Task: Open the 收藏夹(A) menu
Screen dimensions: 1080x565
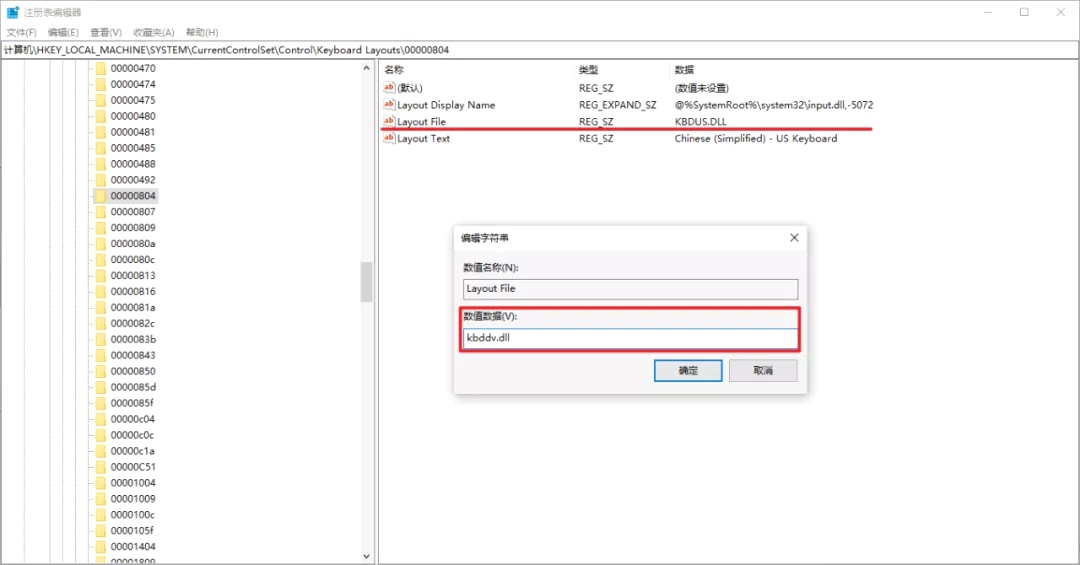Action: (154, 32)
